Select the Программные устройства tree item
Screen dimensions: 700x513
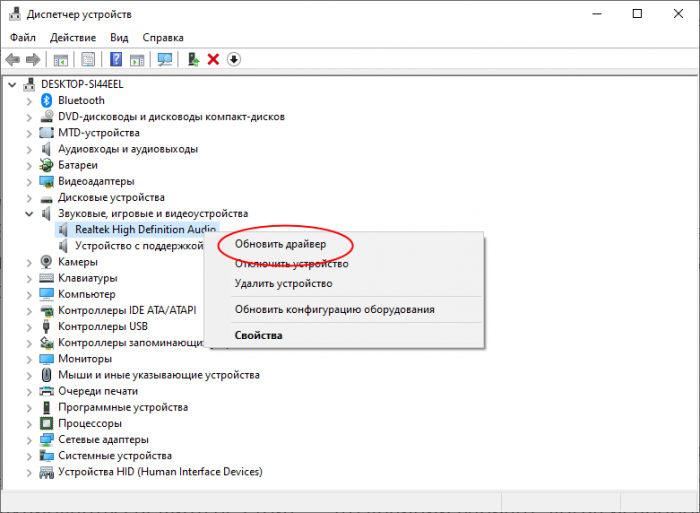[x=123, y=407]
